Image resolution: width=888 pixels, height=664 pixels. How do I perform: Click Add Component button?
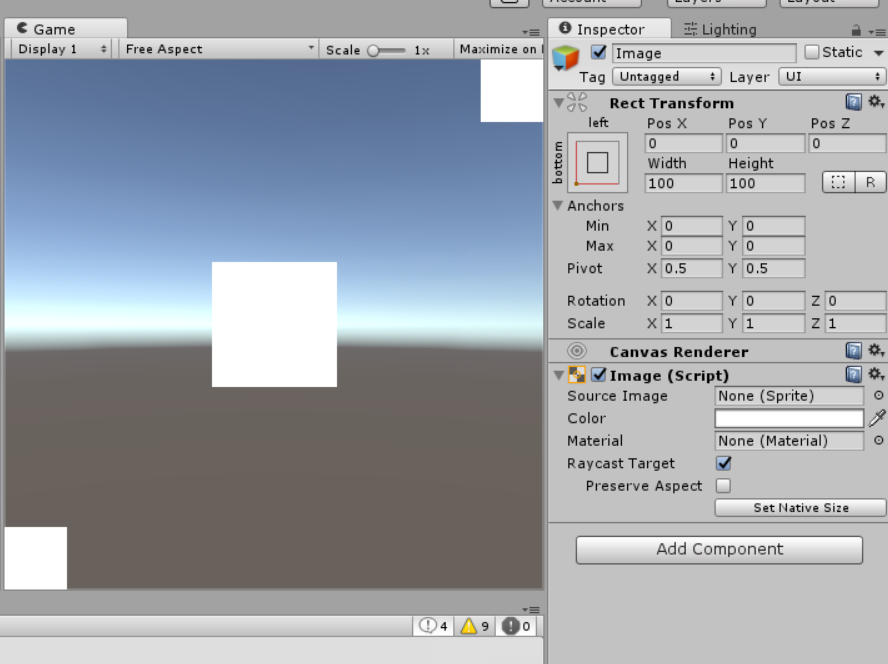pos(719,550)
